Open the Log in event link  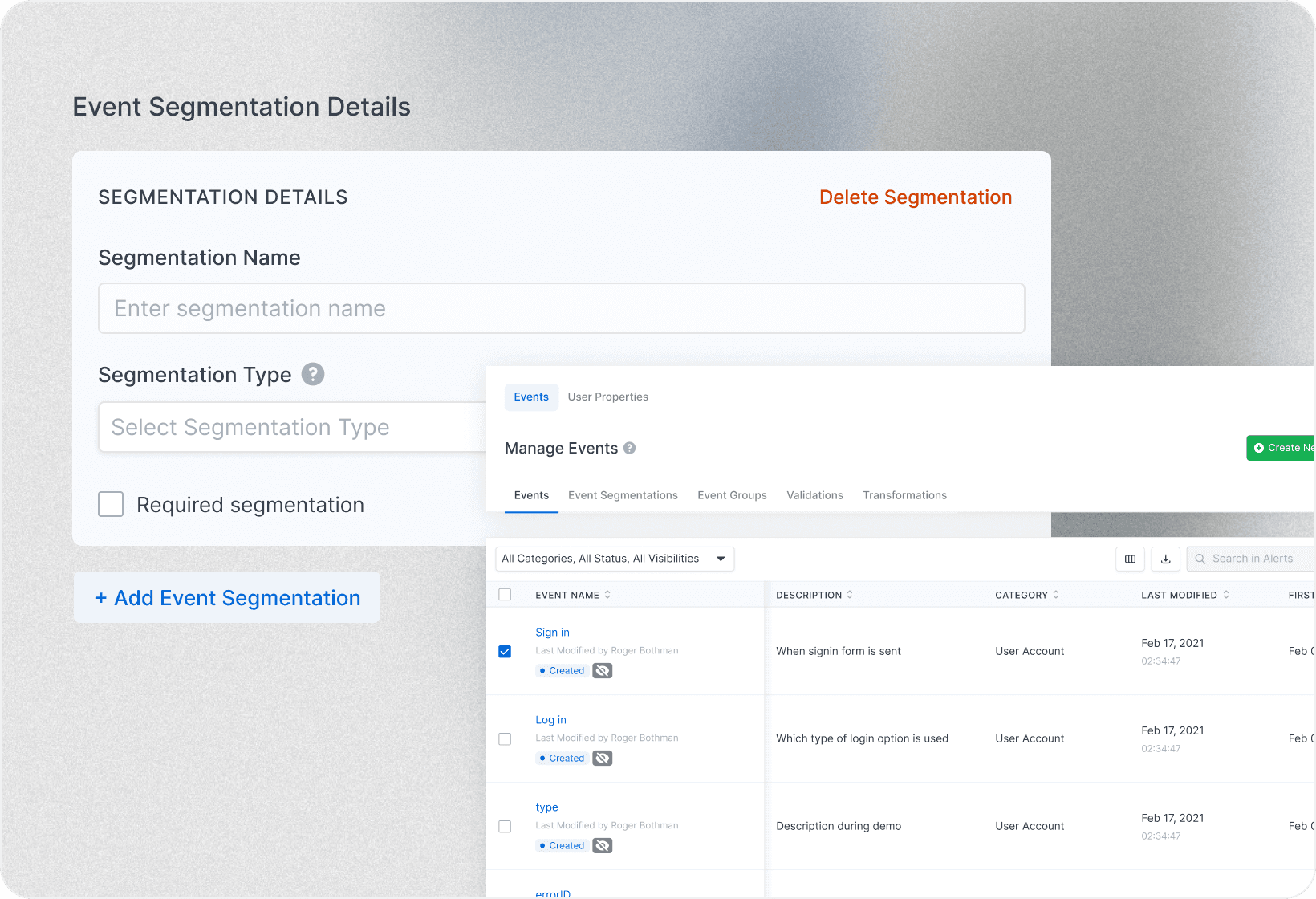point(550,720)
